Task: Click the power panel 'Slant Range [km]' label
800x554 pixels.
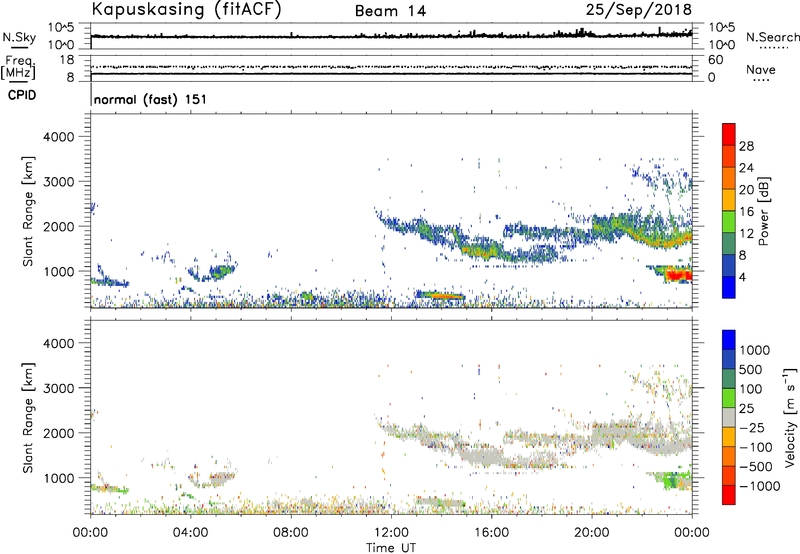Action: [29, 211]
